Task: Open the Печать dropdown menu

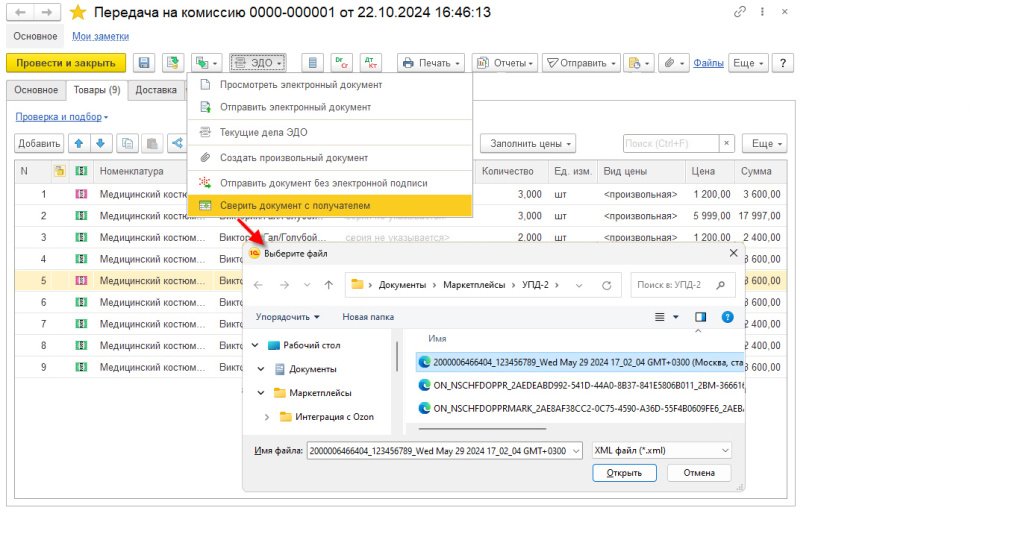Action: pos(431,63)
